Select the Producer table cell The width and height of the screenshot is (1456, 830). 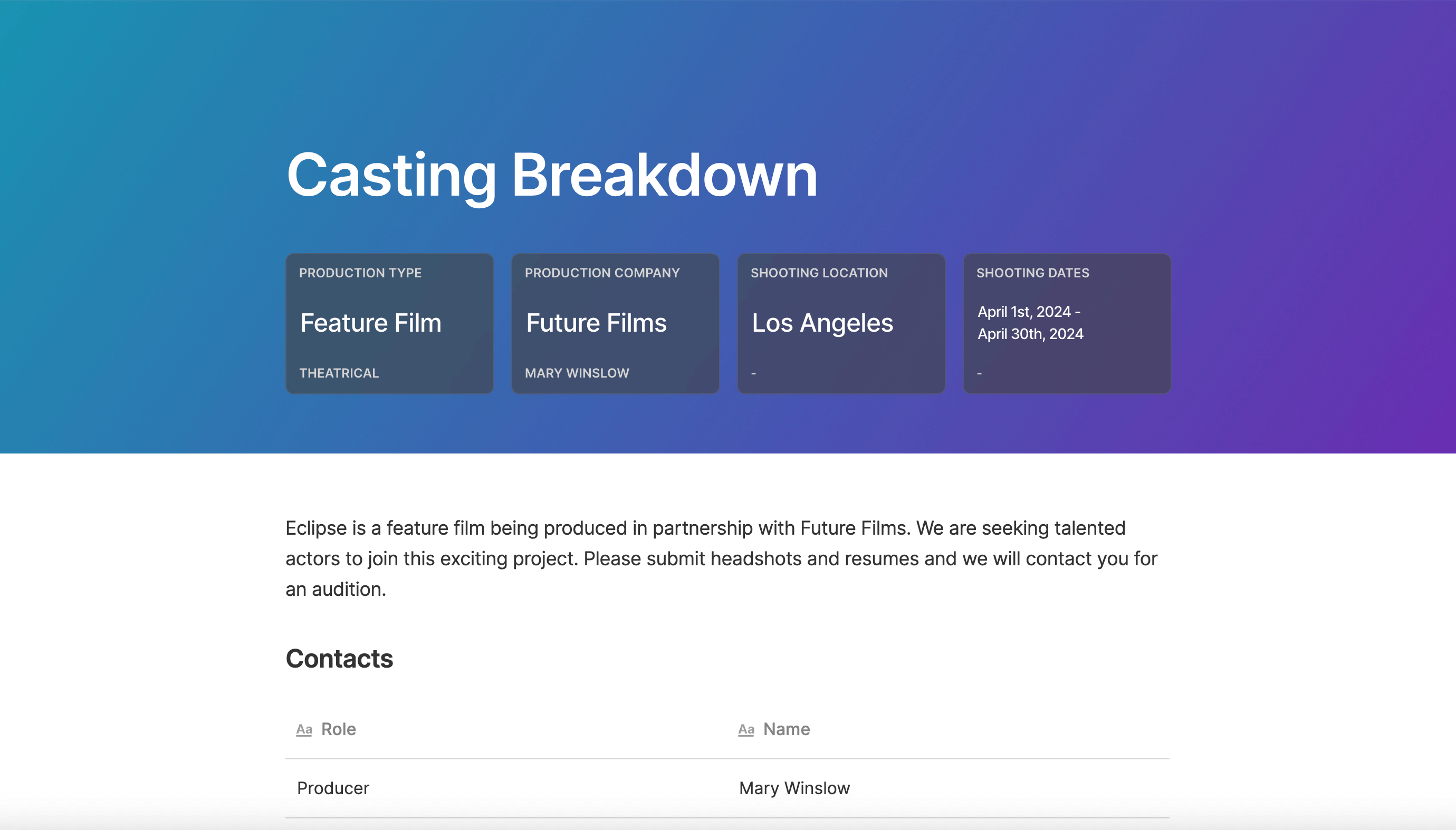(506, 788)
